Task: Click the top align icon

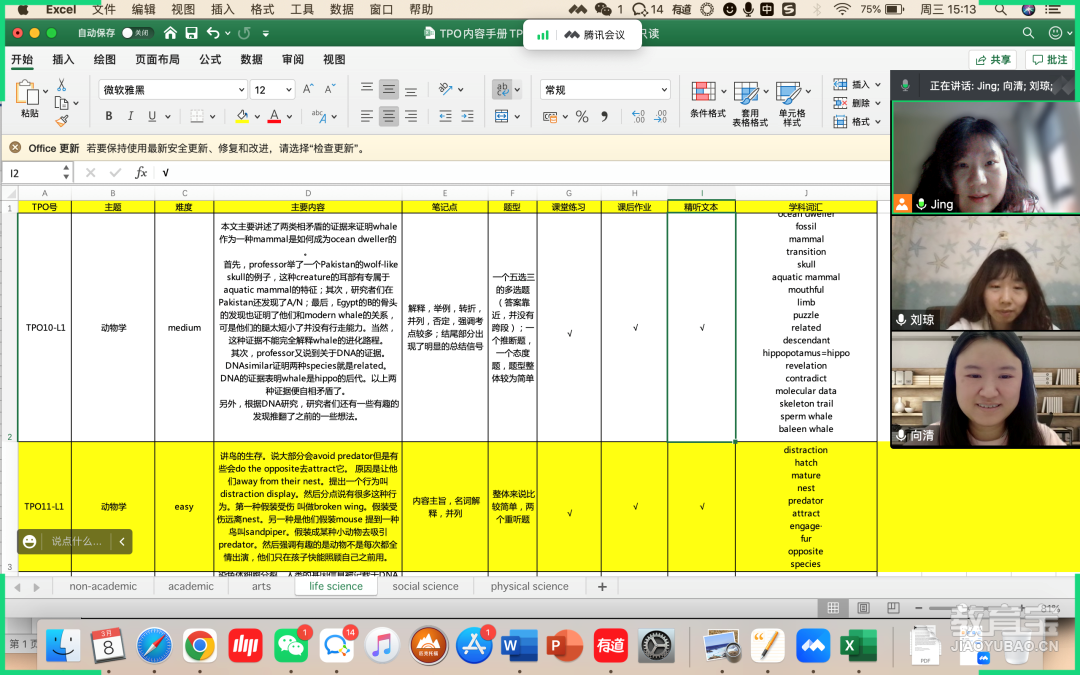Action: [367, 89]
